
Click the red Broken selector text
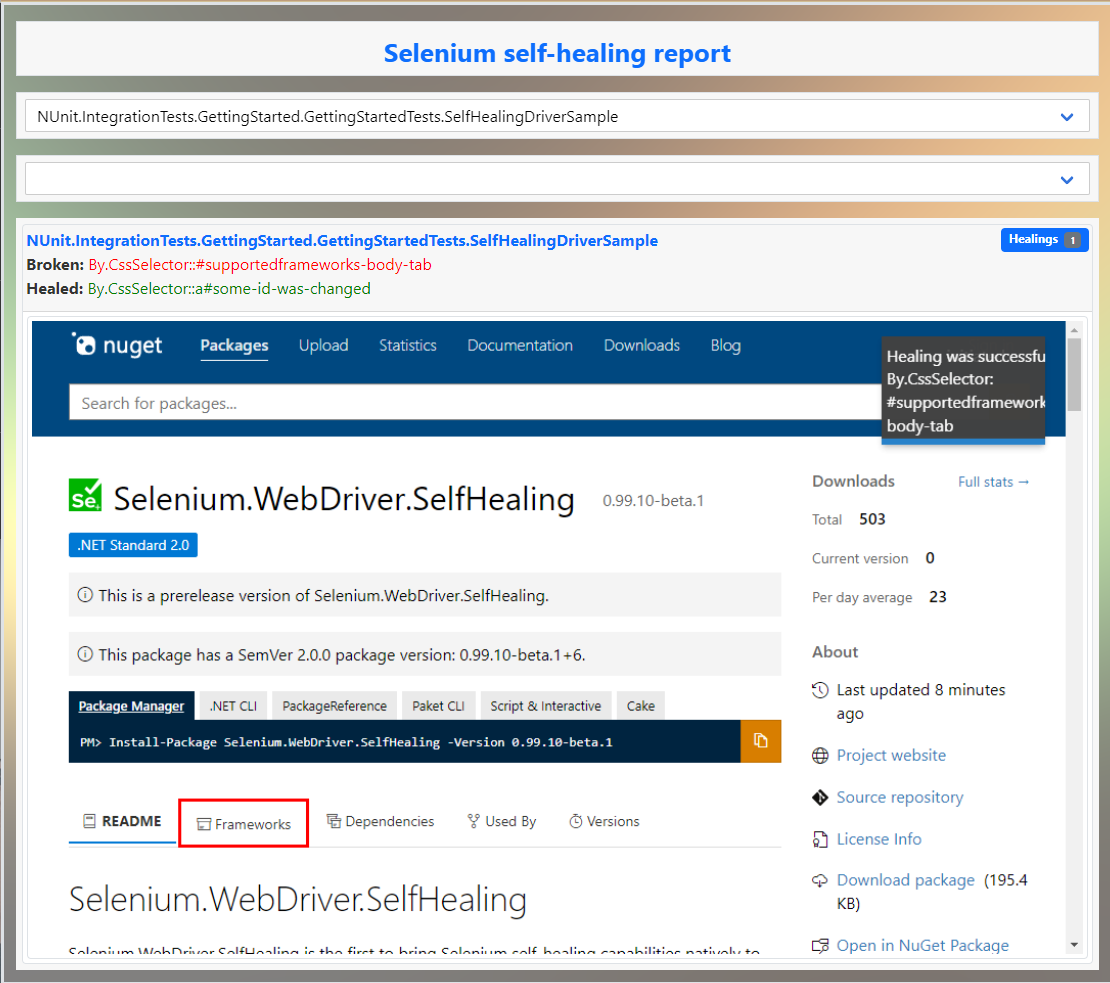pos(260,265)
